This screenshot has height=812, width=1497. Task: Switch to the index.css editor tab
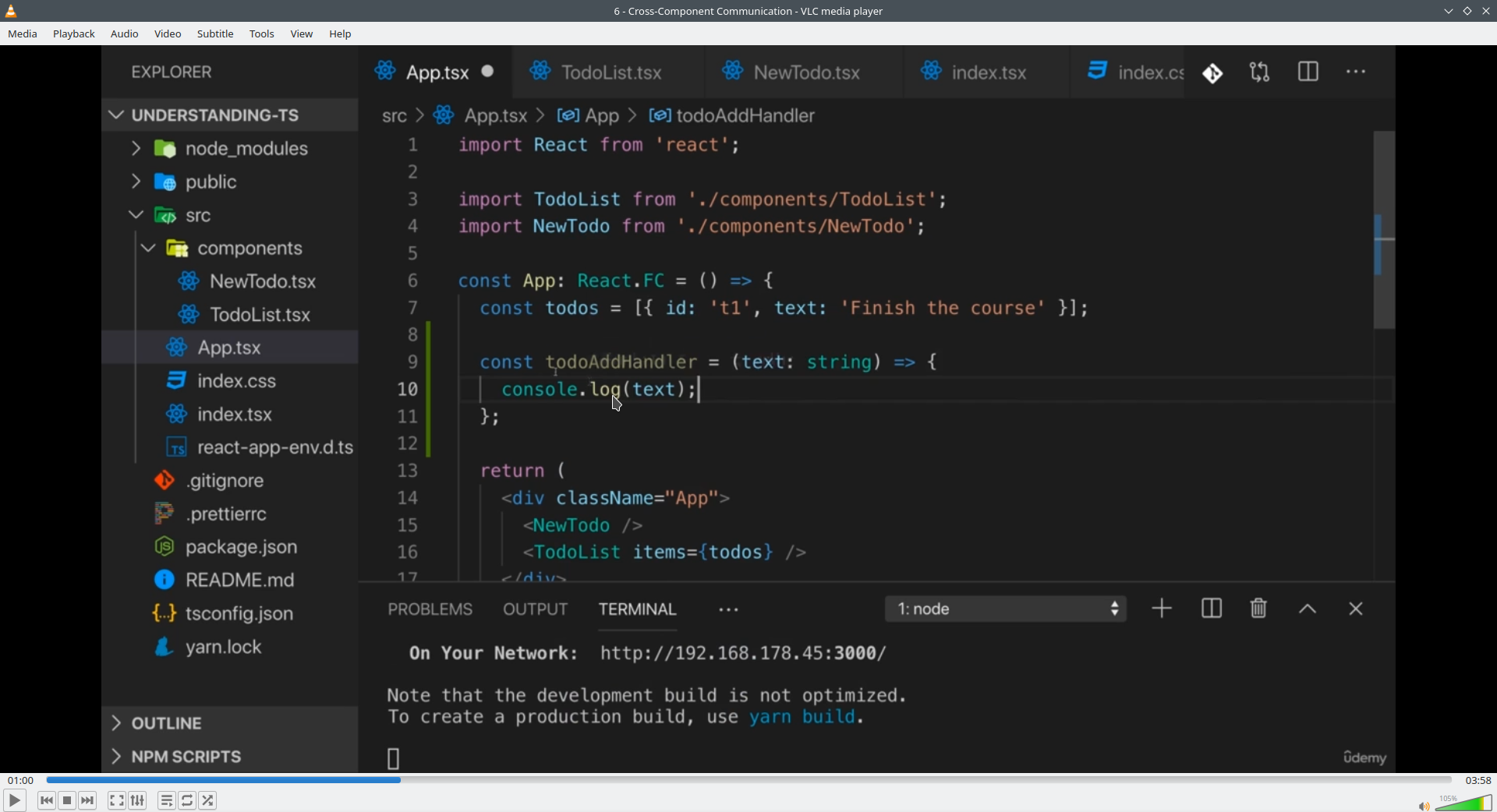point(1128,72)
